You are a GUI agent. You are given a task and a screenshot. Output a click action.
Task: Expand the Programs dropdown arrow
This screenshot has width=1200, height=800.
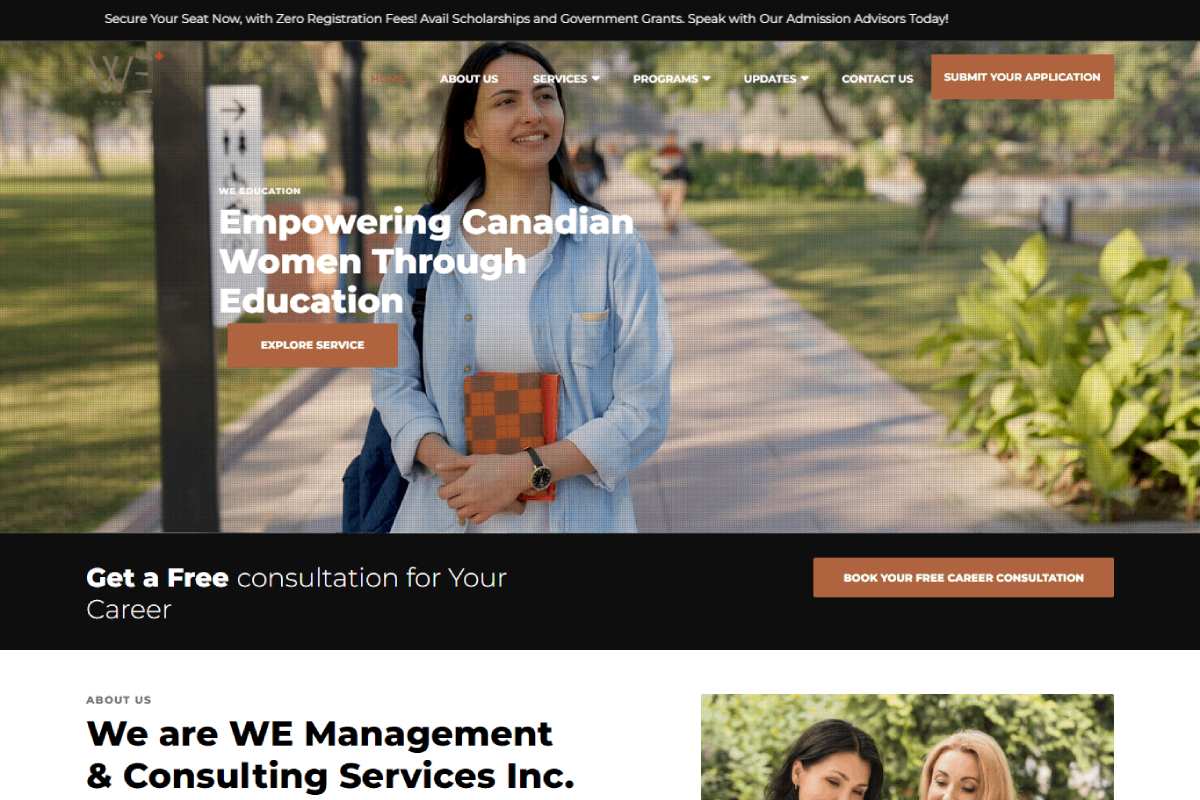pyautogui.click(x=706, y=78)
